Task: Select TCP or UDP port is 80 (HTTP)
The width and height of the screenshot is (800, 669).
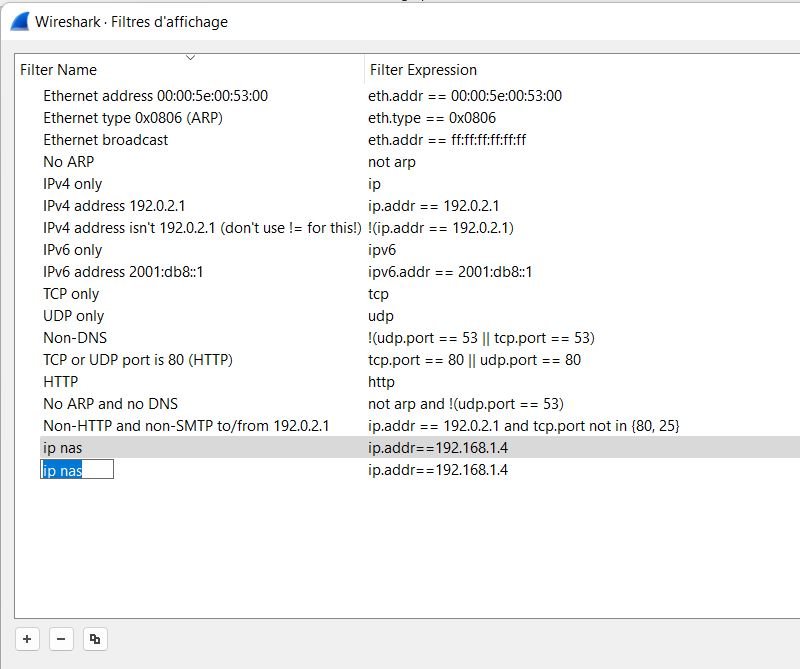Action: pyautogui.click(x=138, y=360)
